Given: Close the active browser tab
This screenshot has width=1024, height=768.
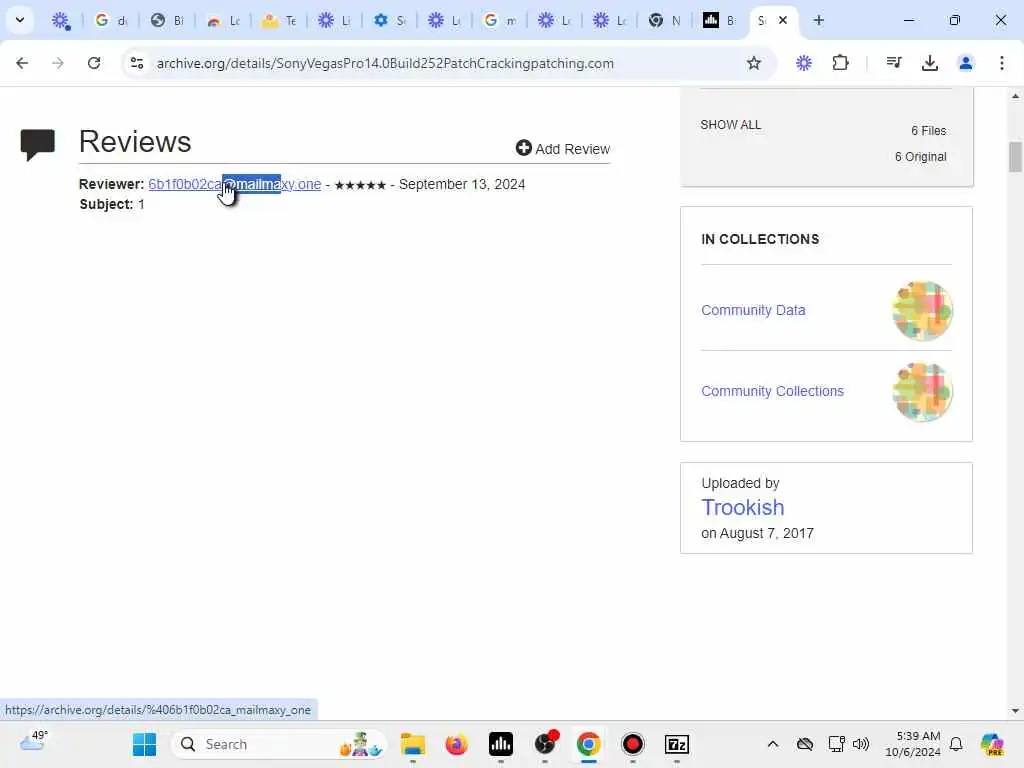Looking at the screenshot, I should tap(783, 20).
